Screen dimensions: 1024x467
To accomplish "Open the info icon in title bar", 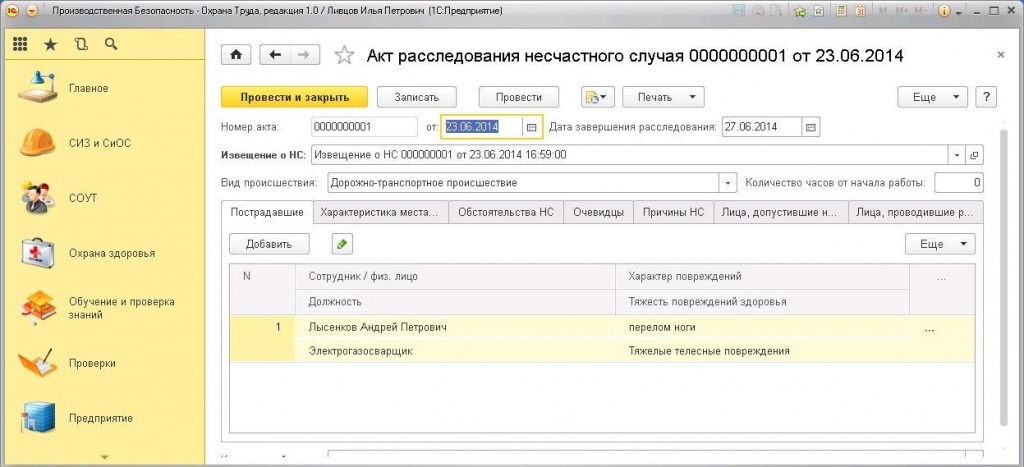I will click(944, 11).
